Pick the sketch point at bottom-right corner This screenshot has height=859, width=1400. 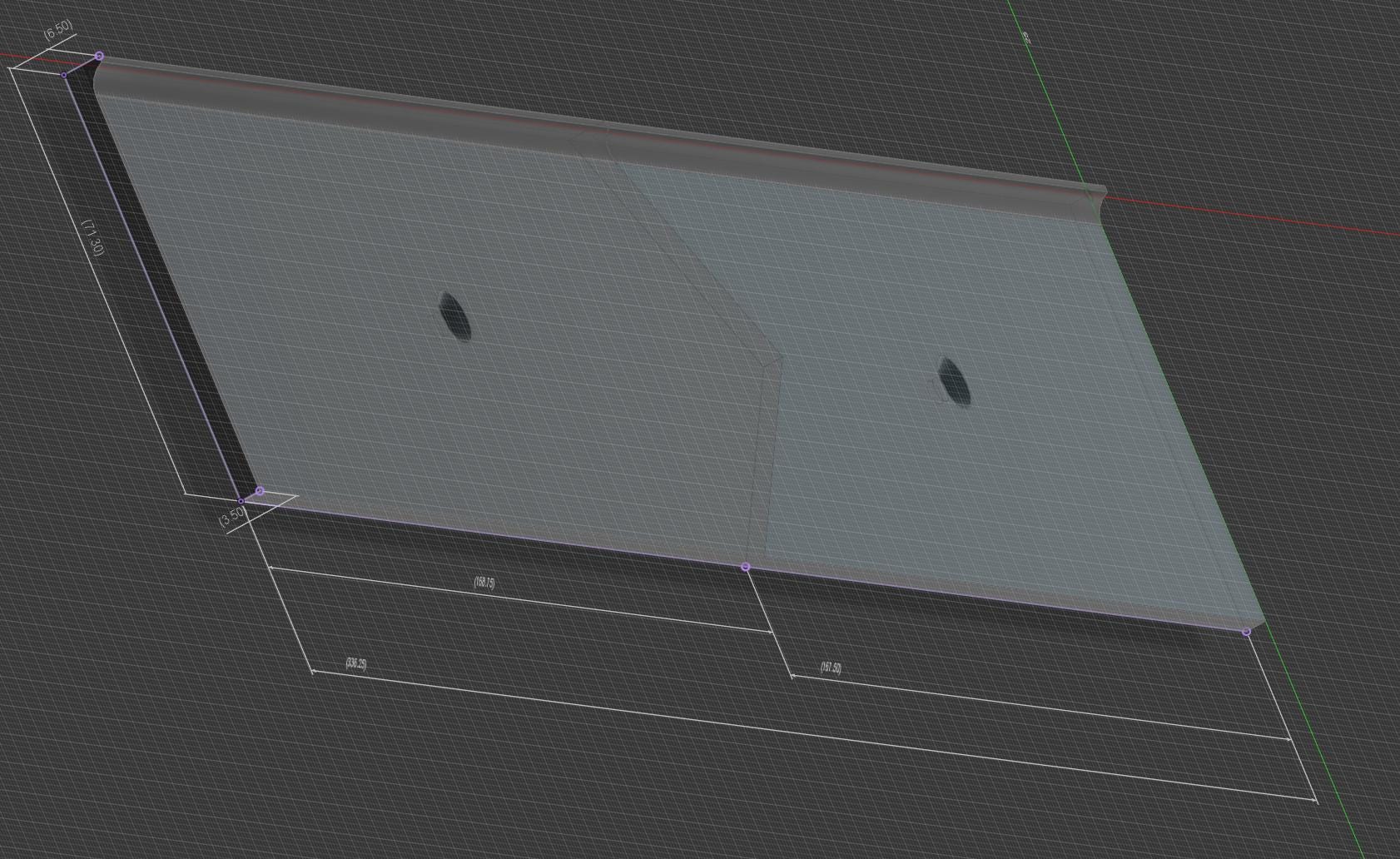1246,632
